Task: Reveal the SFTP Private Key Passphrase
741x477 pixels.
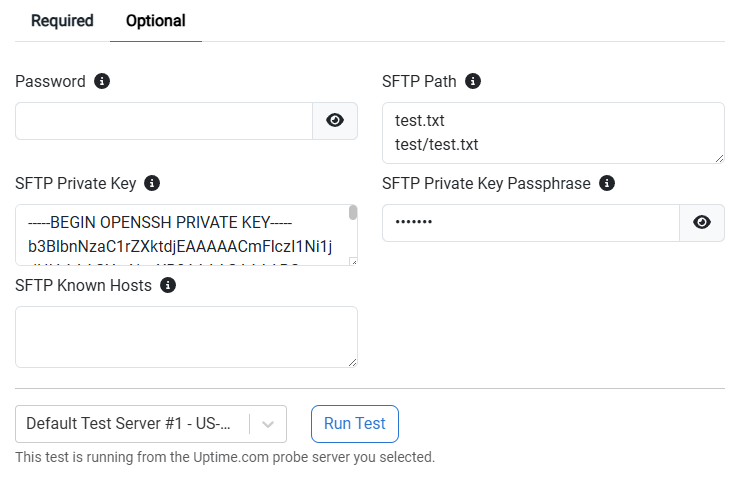Action: (x=702, y=223)
